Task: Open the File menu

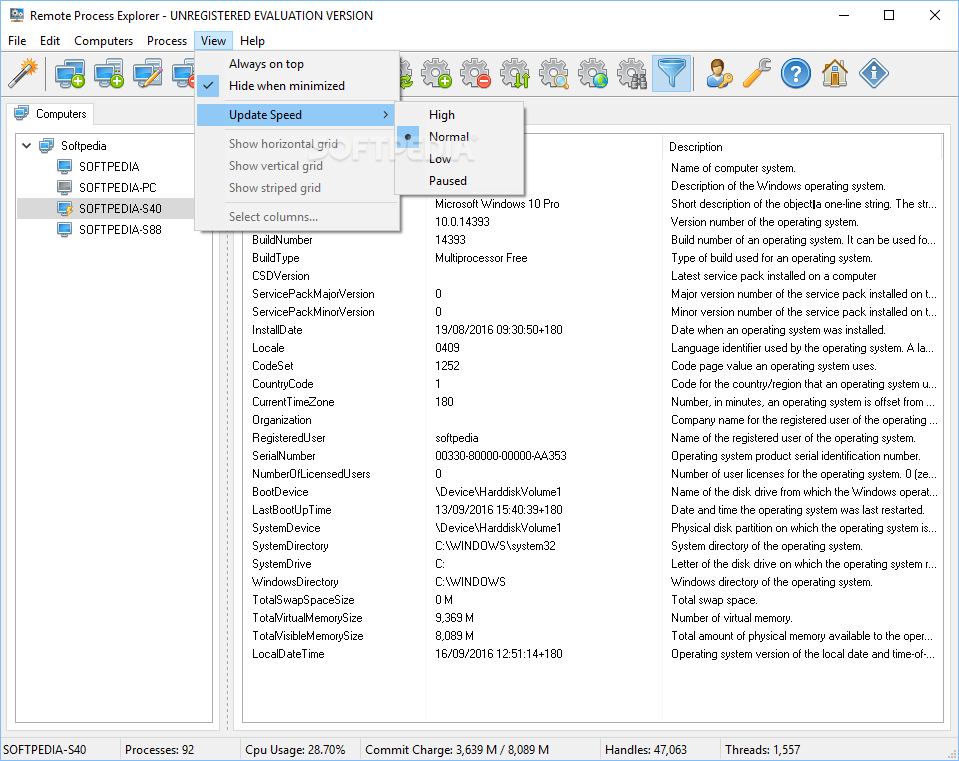Action: [17, 41]
